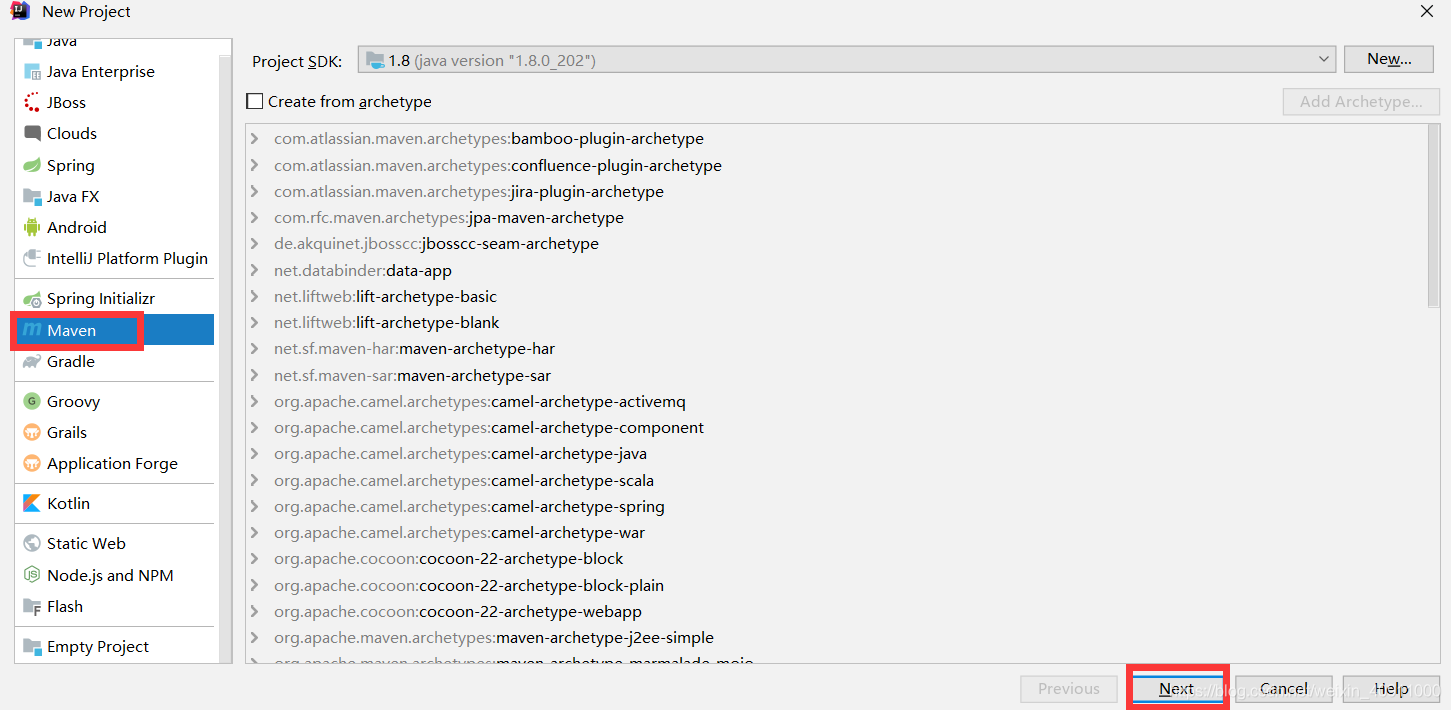Expand camel-archetype-activemq entry
Image resolution: width=1451 pixels, height=710 pixels.
point(255,402)
